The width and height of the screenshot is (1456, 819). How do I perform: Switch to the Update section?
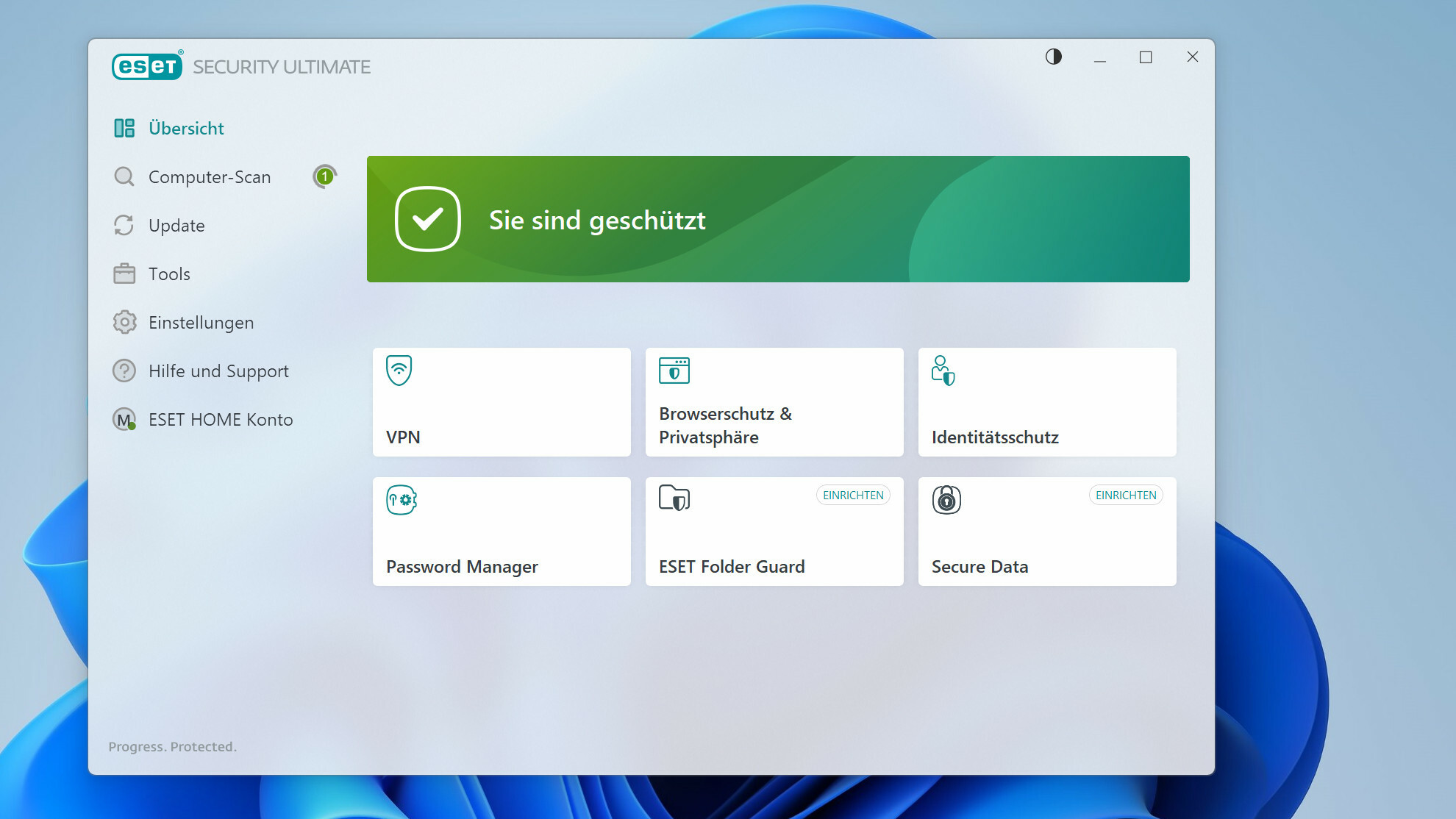[176, 225]
